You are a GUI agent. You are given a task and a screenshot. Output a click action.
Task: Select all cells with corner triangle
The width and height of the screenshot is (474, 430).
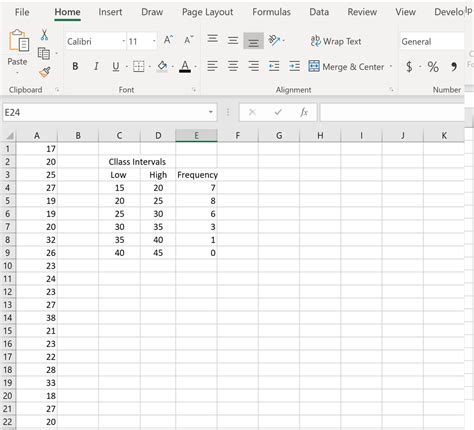9,136
